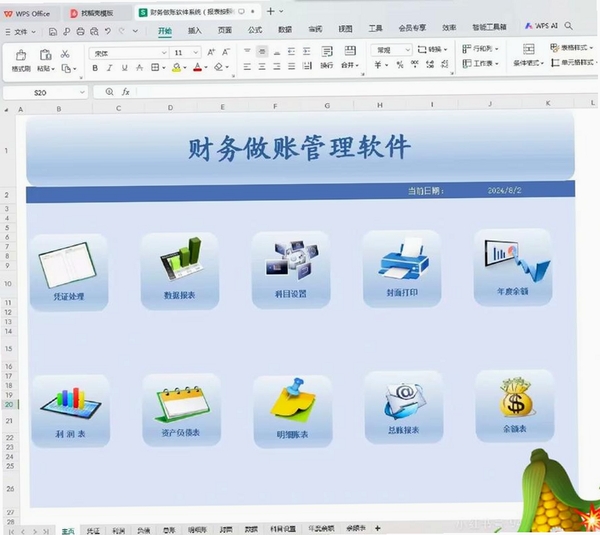This screenshot has width=600, height=535.
Task: Switch to the 插入 Insert ribbon tab
Action: tap(195, 30)
